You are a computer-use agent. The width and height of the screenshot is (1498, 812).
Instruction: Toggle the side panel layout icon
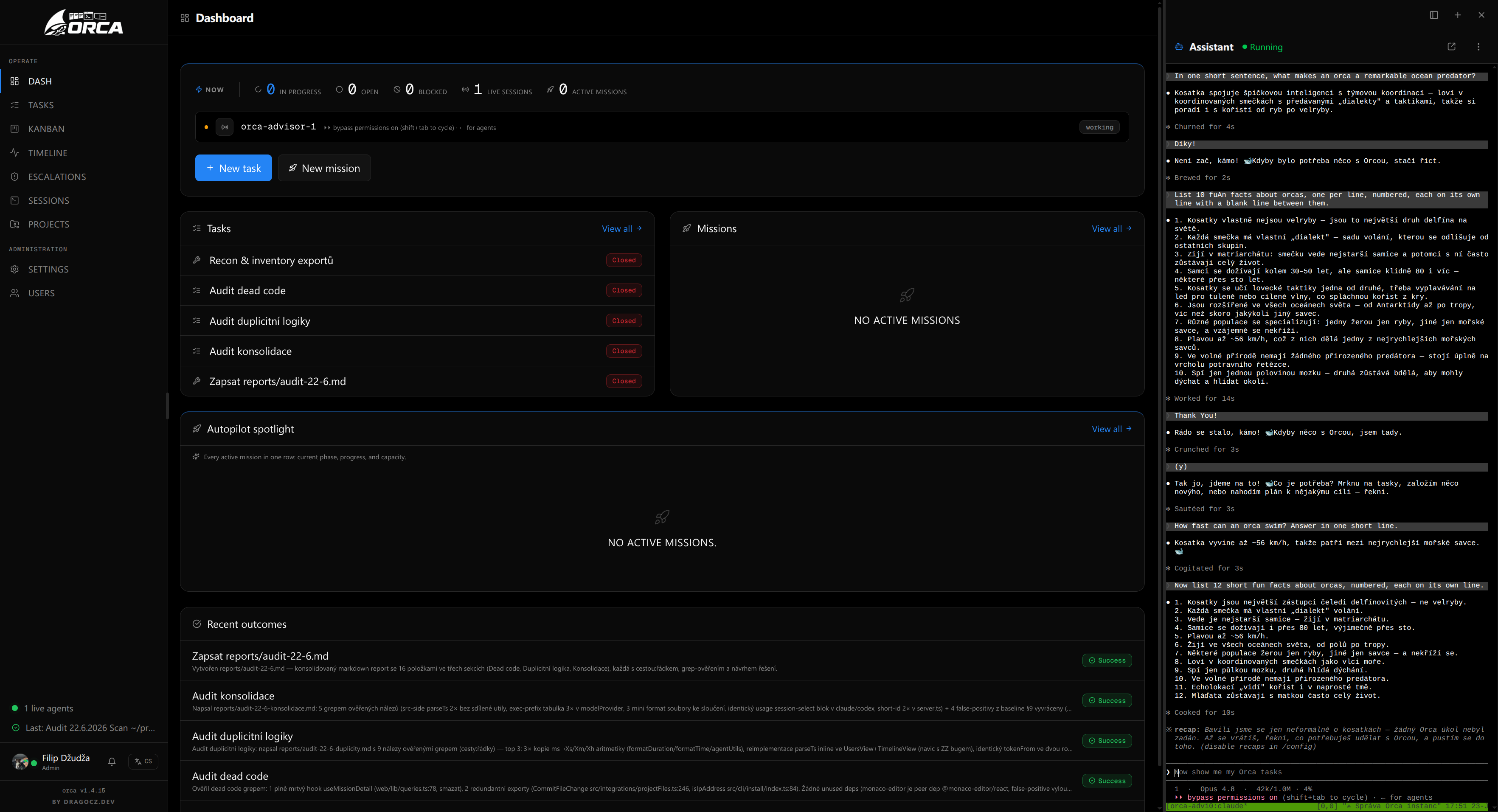click(1434, 15)
